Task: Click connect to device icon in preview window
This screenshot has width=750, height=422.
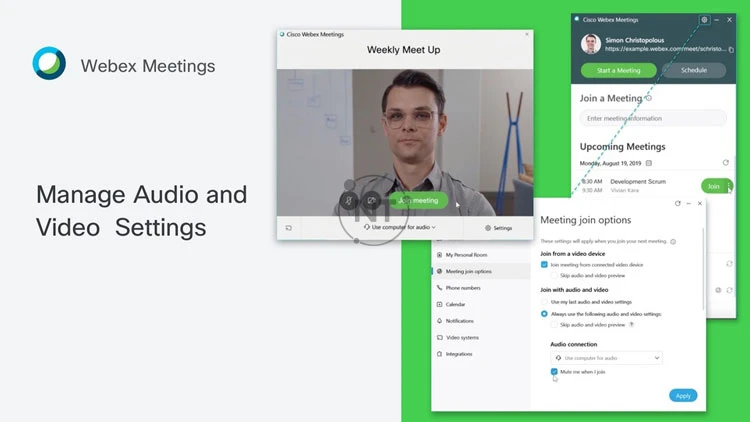Action: (288, 228)
